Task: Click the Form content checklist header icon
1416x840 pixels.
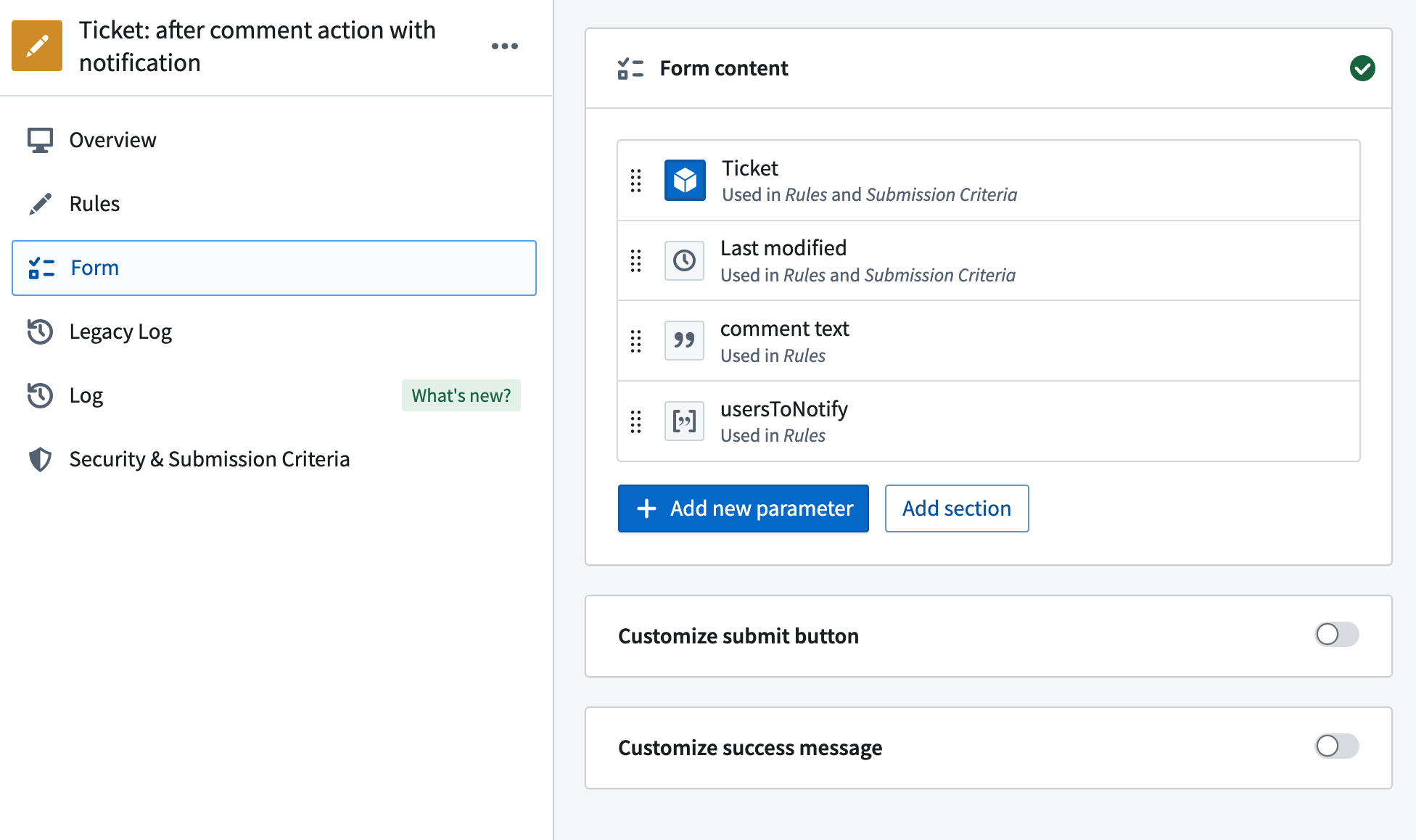Action: (630, 68)
